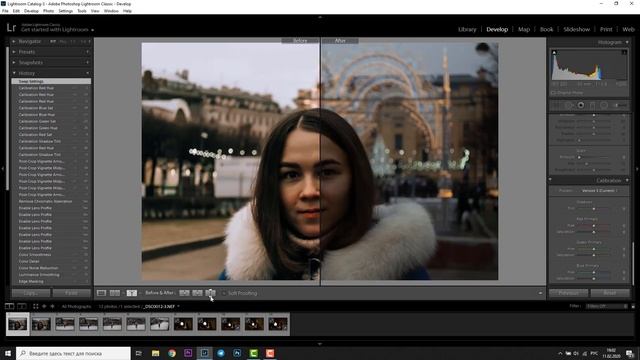Open Google Chrome from taskbar
The width and height of the screenshot is (640, 360).
point(172,353)
